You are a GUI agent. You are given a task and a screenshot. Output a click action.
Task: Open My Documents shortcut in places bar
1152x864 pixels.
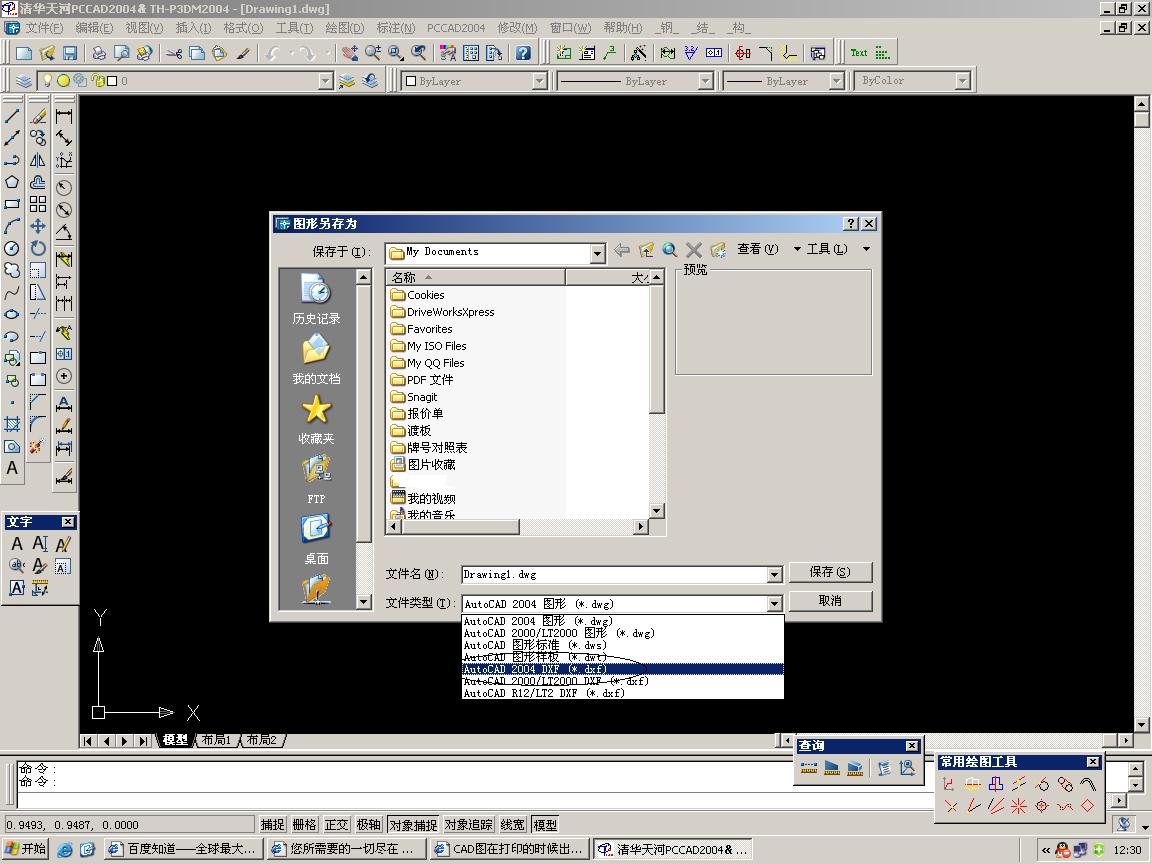pos(316,359)
